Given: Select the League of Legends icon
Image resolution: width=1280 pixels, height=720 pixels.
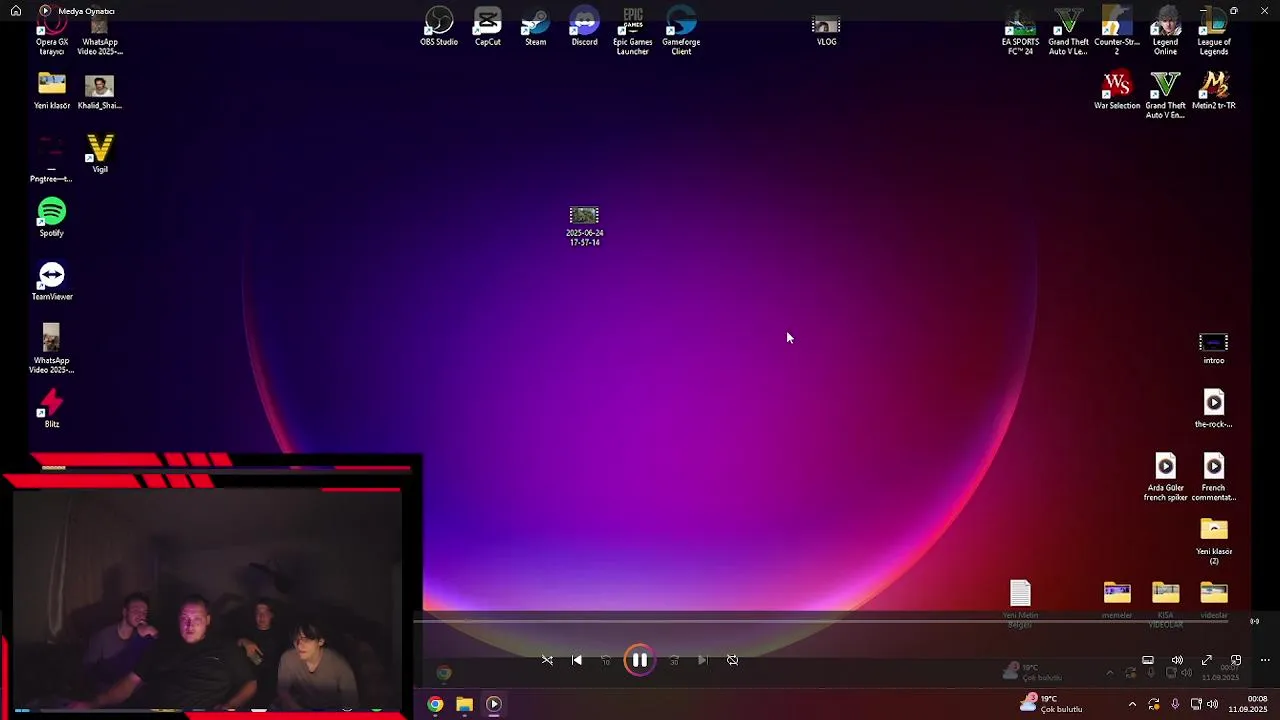Looking at the screenshot, I should tap(1214, 32).
